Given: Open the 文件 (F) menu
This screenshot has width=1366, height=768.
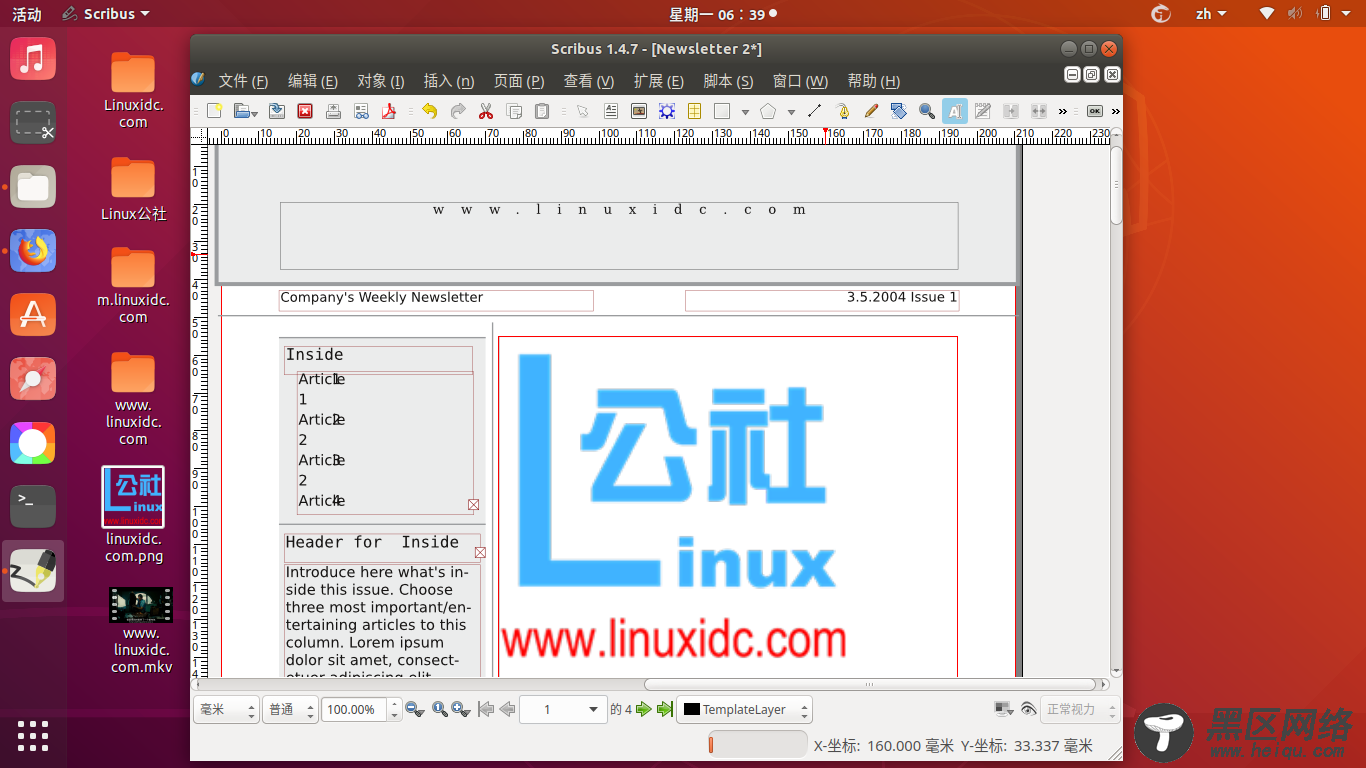Looking at the screenshot, I should tap(243, 81).
